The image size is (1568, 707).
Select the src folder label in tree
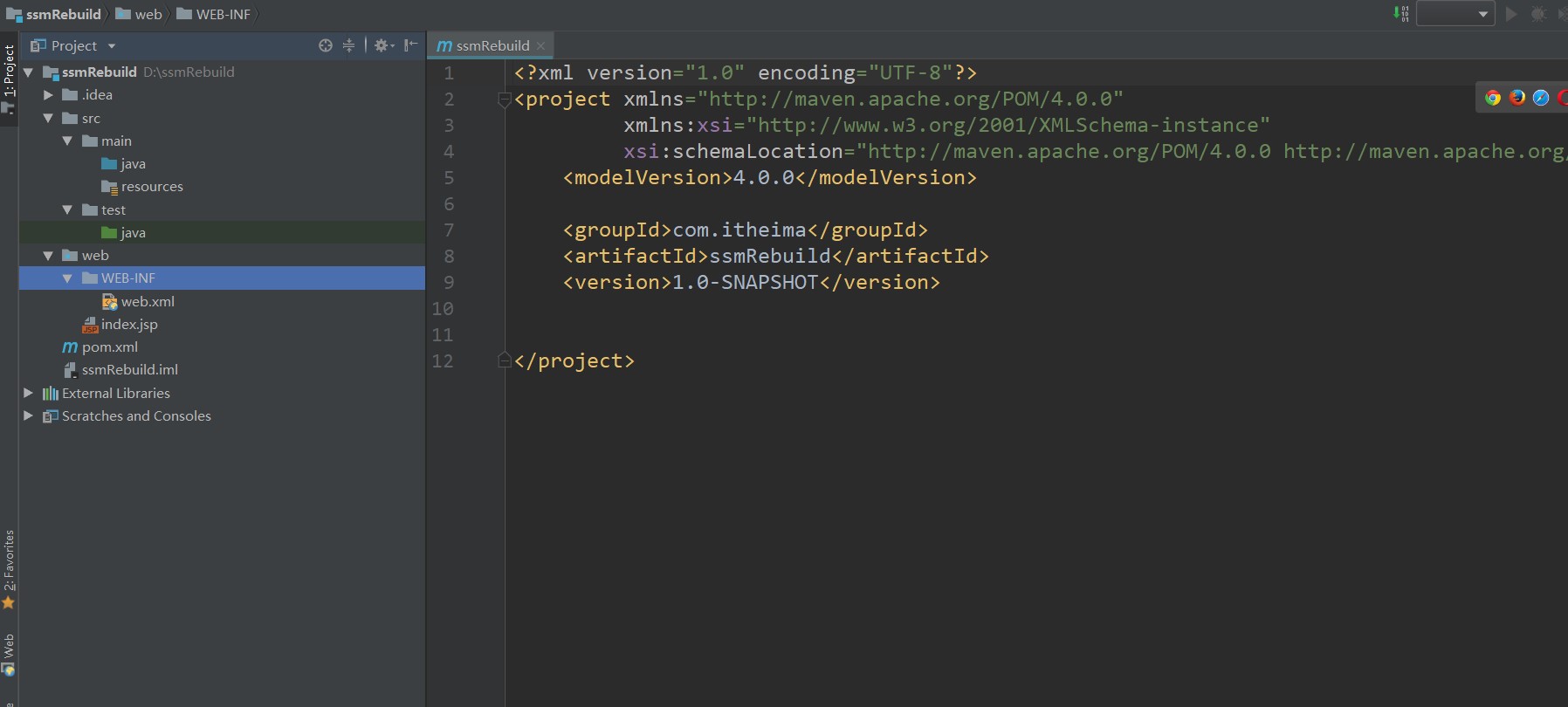pos(91,118)
